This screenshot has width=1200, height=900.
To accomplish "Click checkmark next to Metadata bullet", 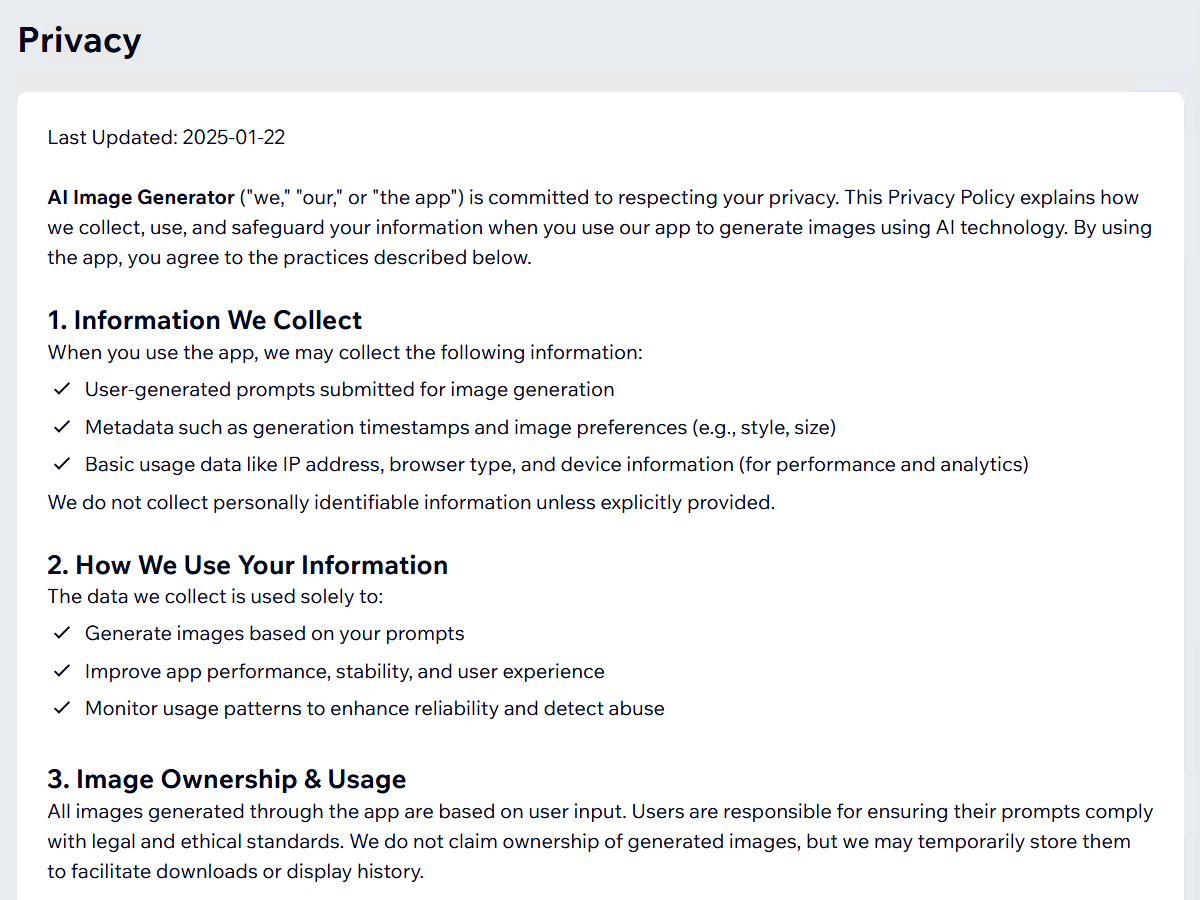I will (x=63, y=427).
